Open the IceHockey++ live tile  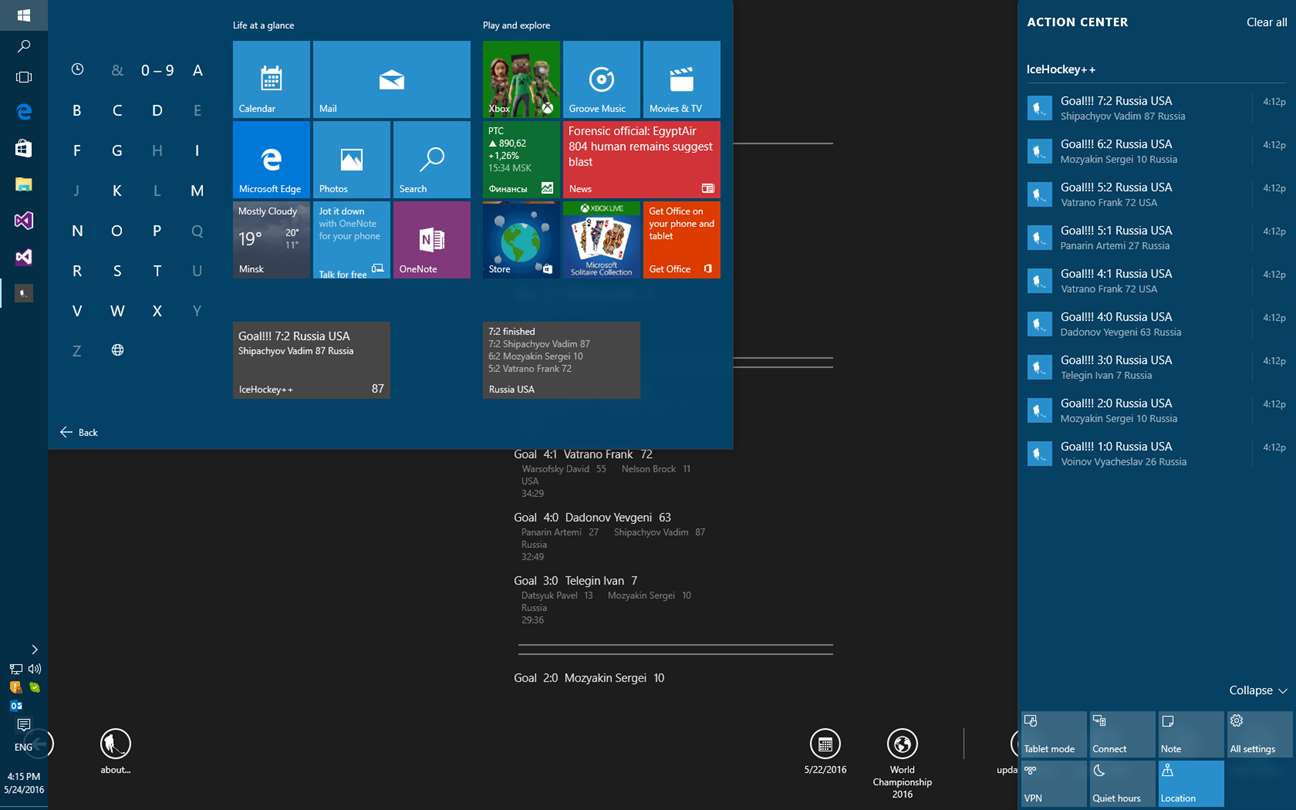[x=311, y=360]
